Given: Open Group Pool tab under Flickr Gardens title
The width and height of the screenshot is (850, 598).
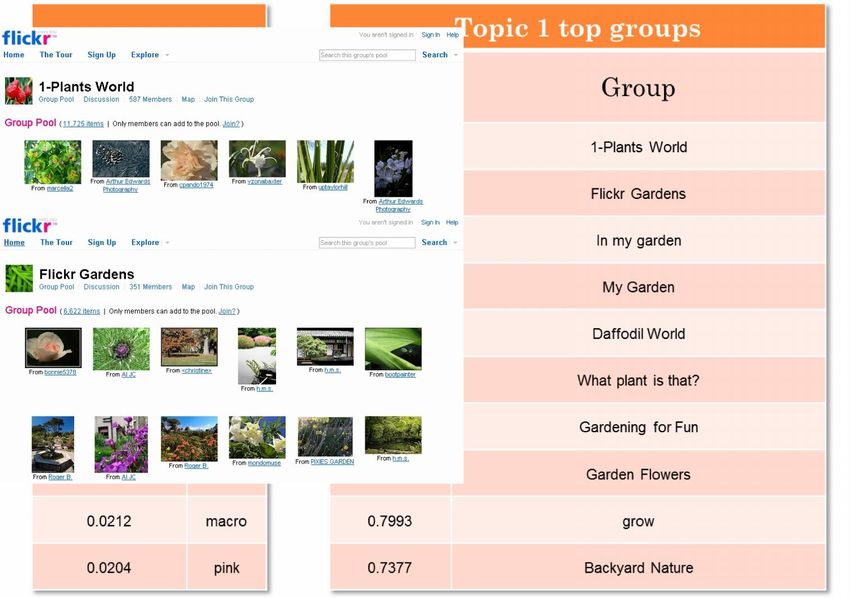Looking at the screenshot, I should point(56,287).
